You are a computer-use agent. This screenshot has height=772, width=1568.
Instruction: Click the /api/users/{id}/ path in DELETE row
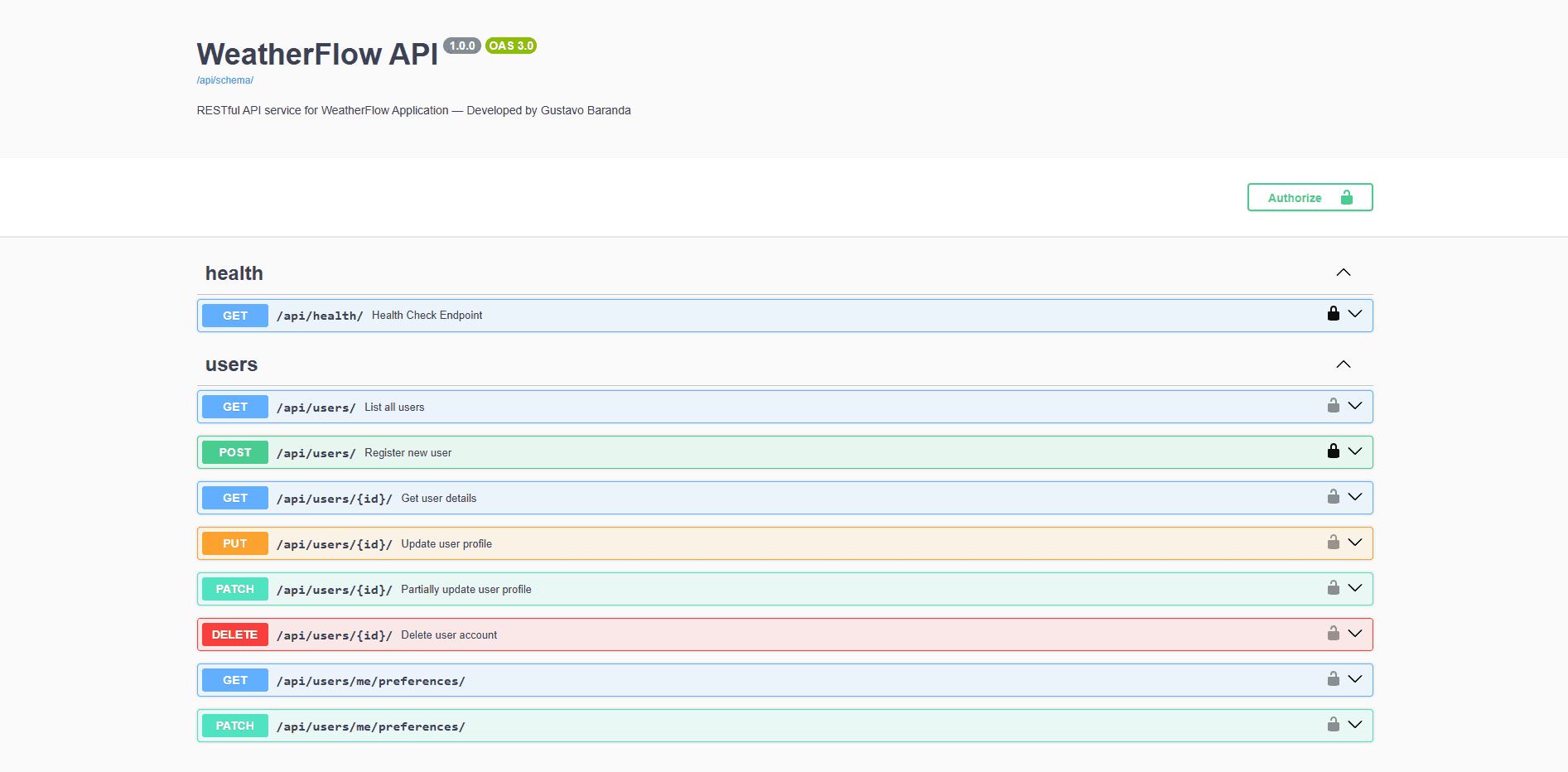[x=335, y=635]
